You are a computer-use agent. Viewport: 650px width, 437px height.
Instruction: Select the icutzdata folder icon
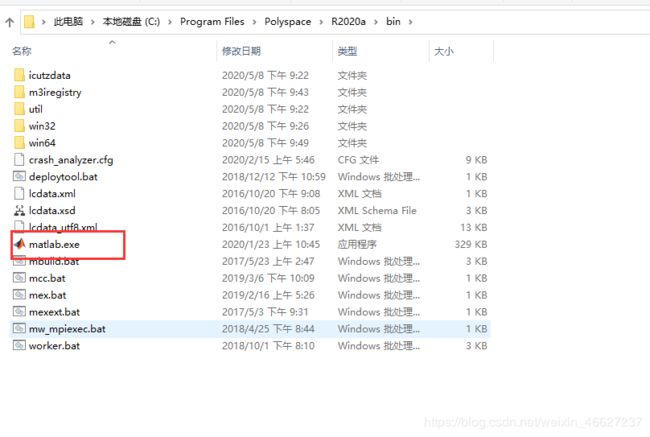click(x=19, y=75)
